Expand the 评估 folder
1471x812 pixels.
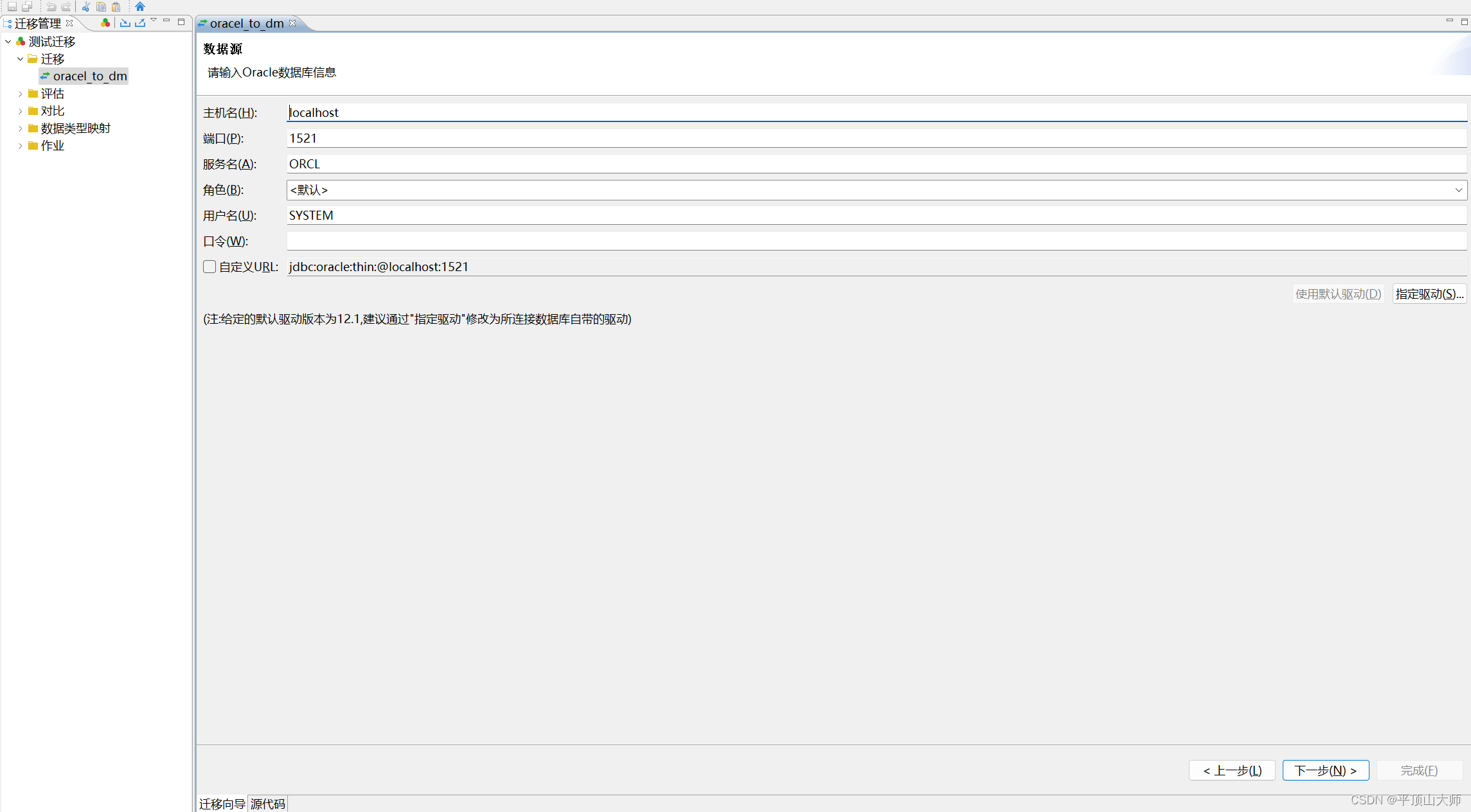(21, 94)
